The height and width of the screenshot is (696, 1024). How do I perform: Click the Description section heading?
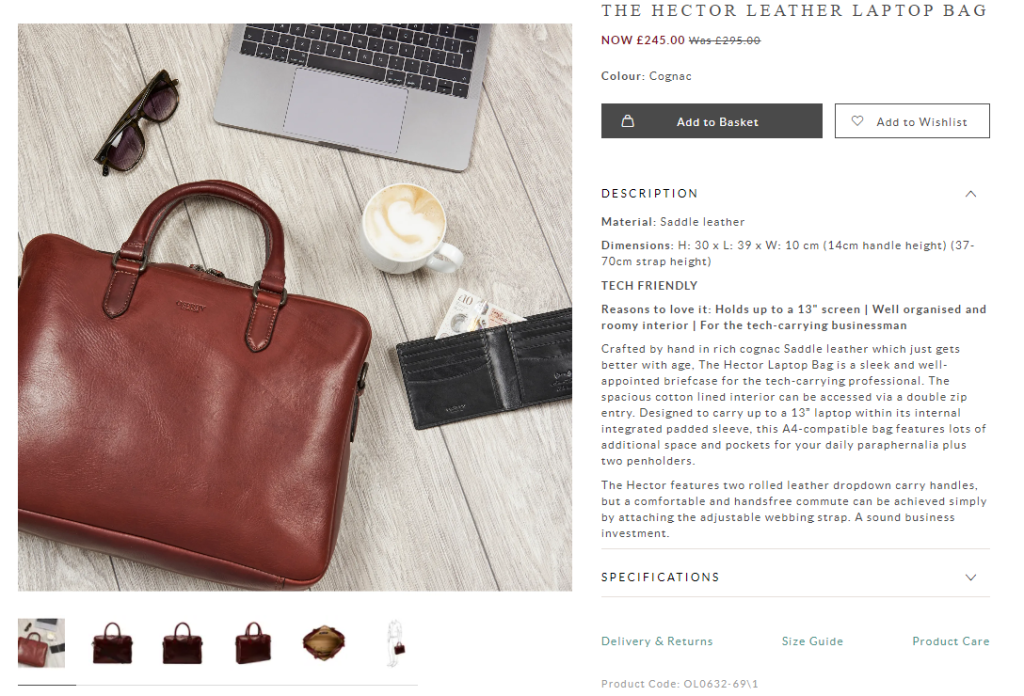tap(650, 194)
